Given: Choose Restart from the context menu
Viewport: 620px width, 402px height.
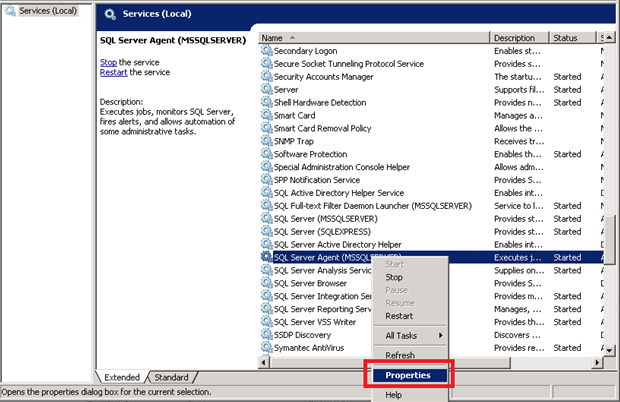Looking at the screenshot, I should [x=399, y=316].
